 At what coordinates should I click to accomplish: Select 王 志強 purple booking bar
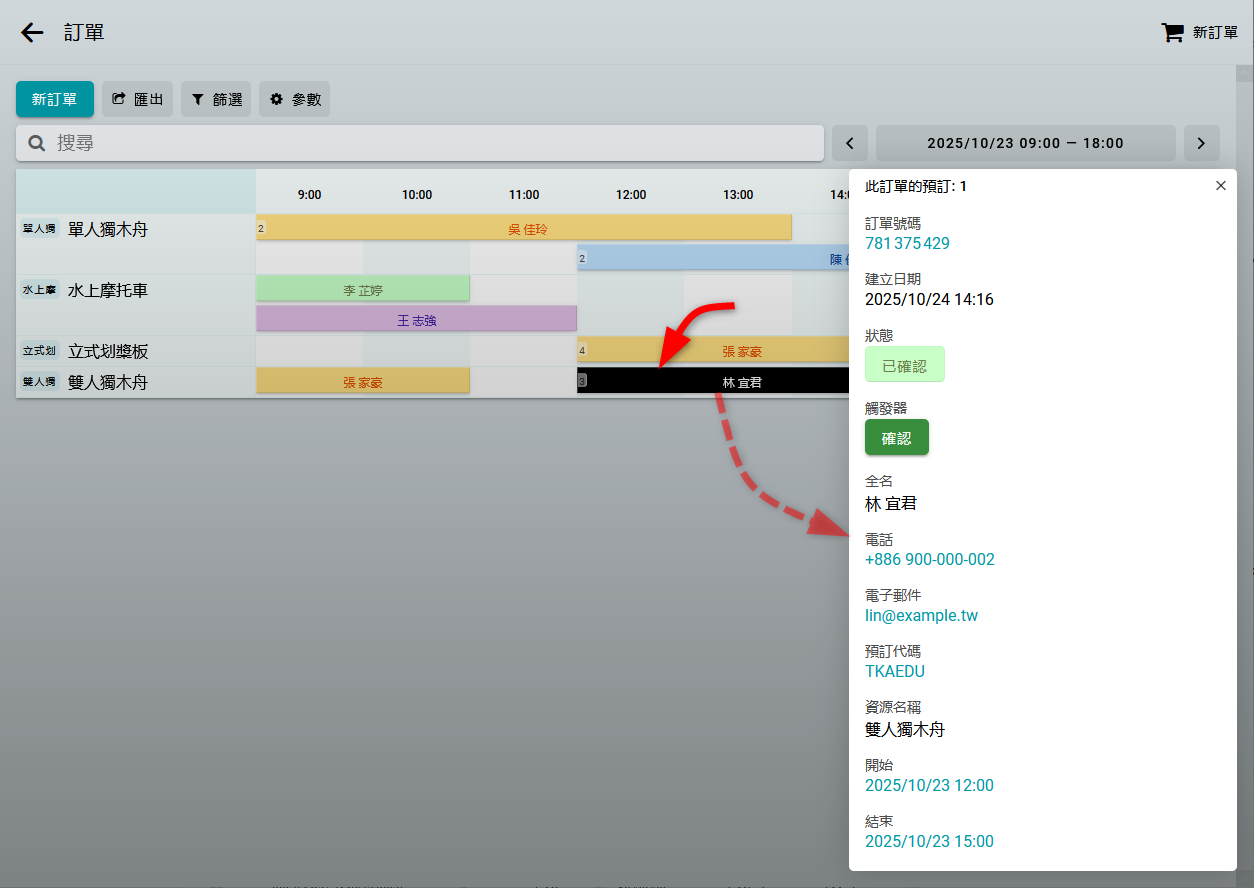tap(416, 320)
